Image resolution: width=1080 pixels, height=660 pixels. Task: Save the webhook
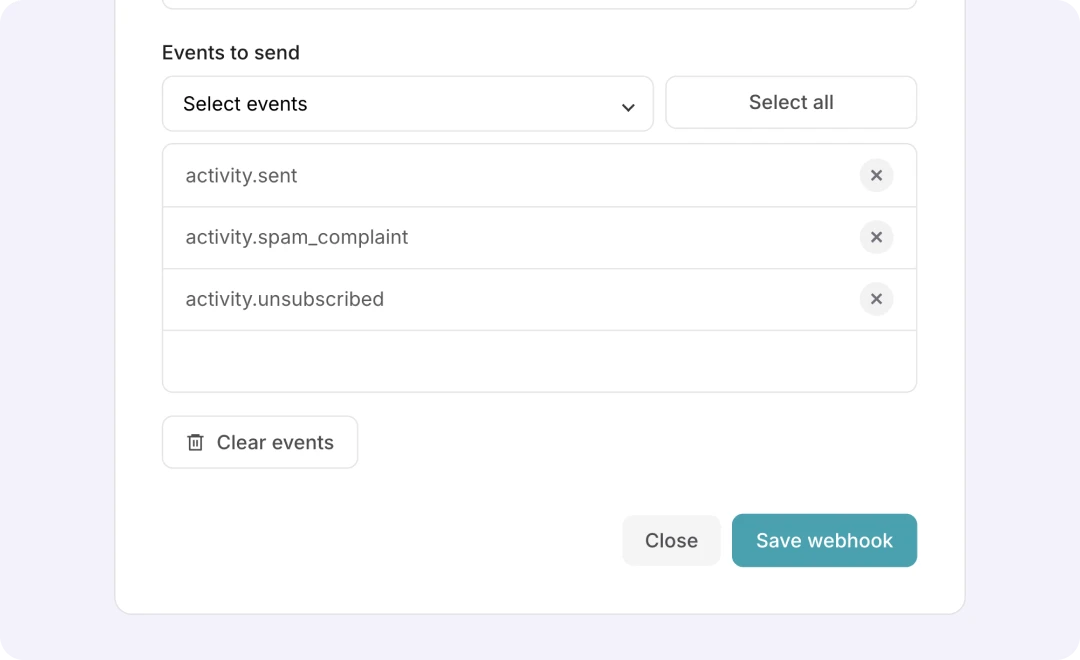click(824, 540)
